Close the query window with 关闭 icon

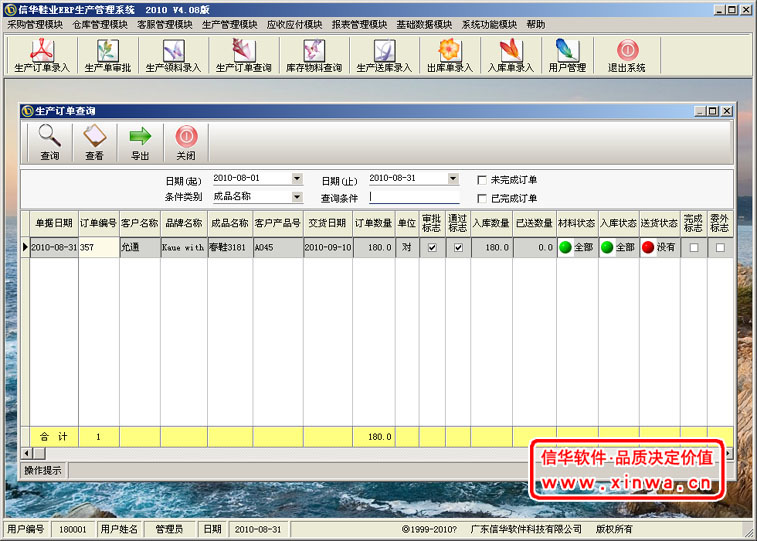186,142
